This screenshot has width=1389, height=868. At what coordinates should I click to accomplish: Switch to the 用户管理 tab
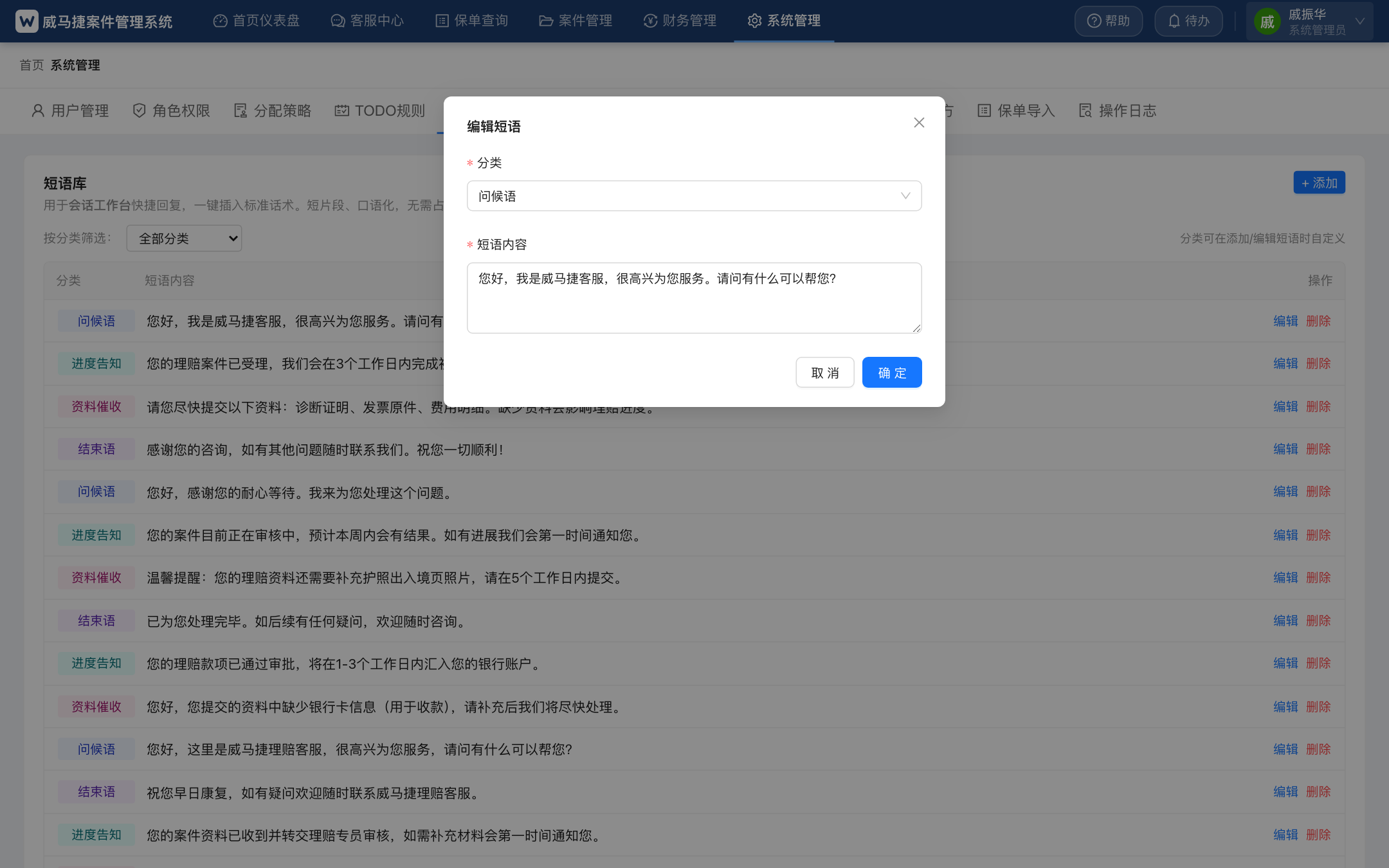(70, 111)
